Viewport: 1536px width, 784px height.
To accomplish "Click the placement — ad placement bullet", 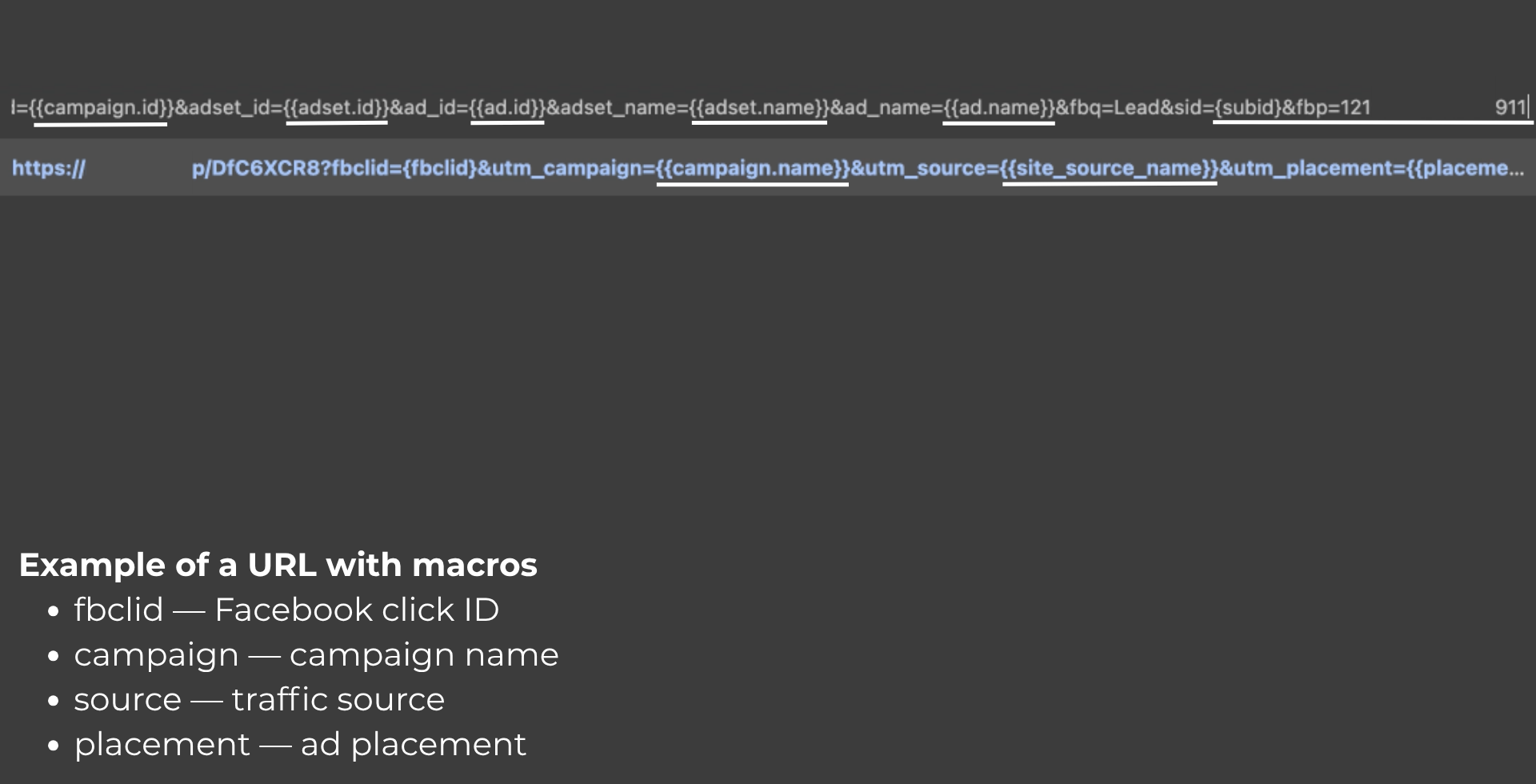I will coord(300,744).
